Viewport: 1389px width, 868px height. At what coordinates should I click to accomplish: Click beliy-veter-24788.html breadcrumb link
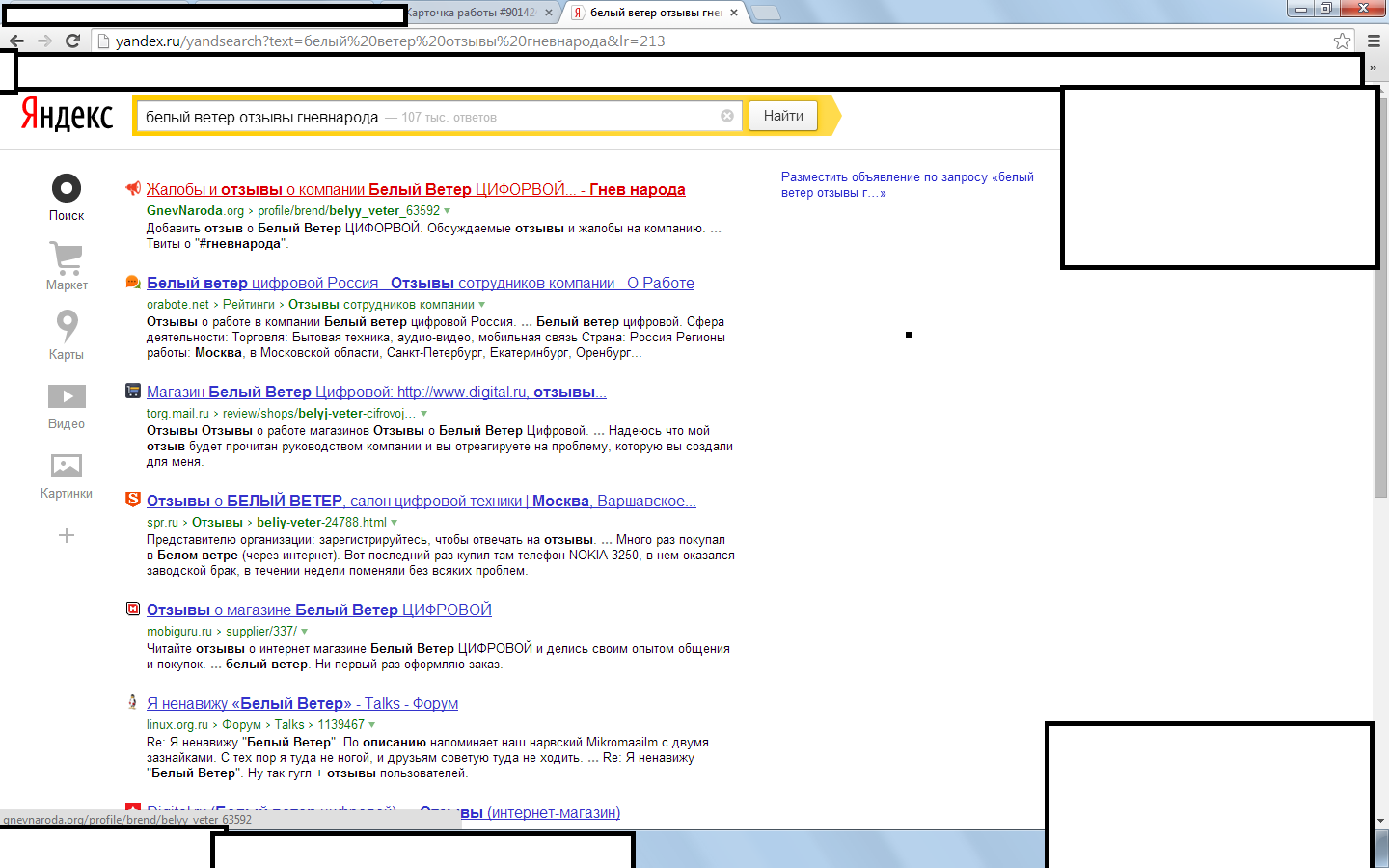click(x=321, y=522)
